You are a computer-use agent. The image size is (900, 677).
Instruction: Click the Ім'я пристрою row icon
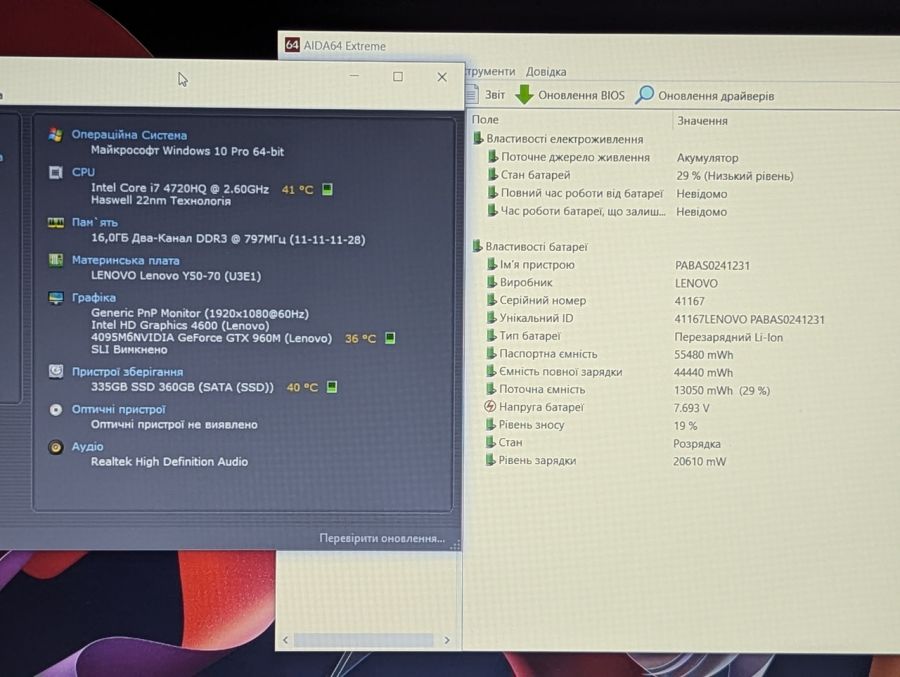(x=492, y=264)
